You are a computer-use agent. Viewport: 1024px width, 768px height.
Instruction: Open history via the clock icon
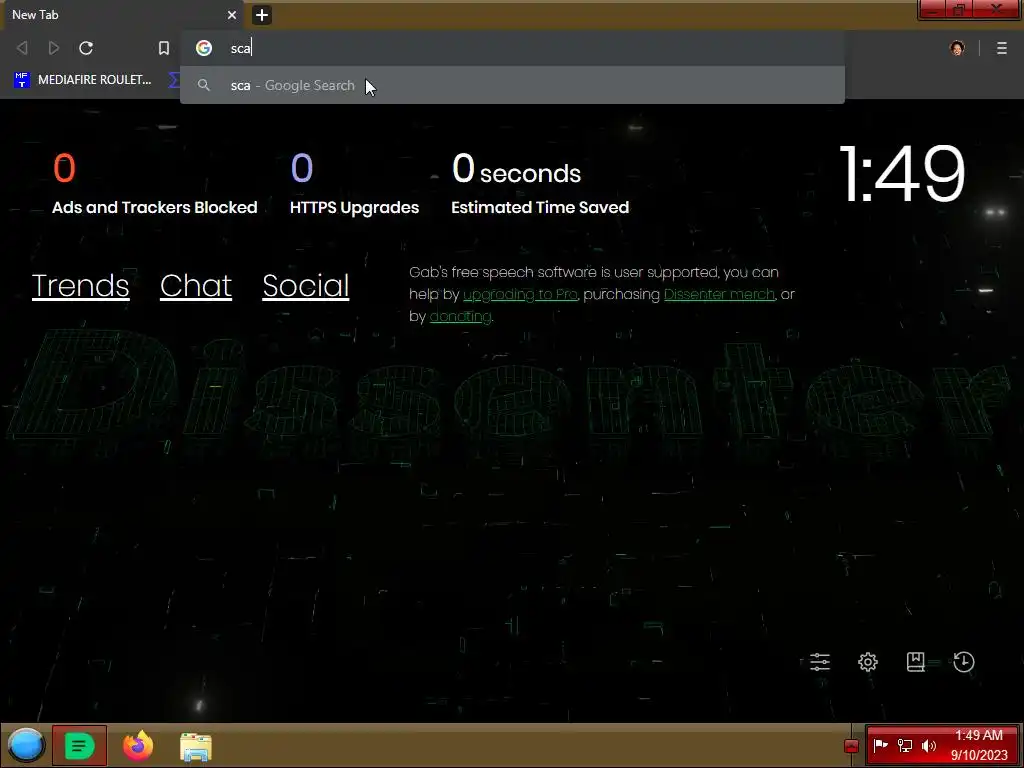click(963, 662)
